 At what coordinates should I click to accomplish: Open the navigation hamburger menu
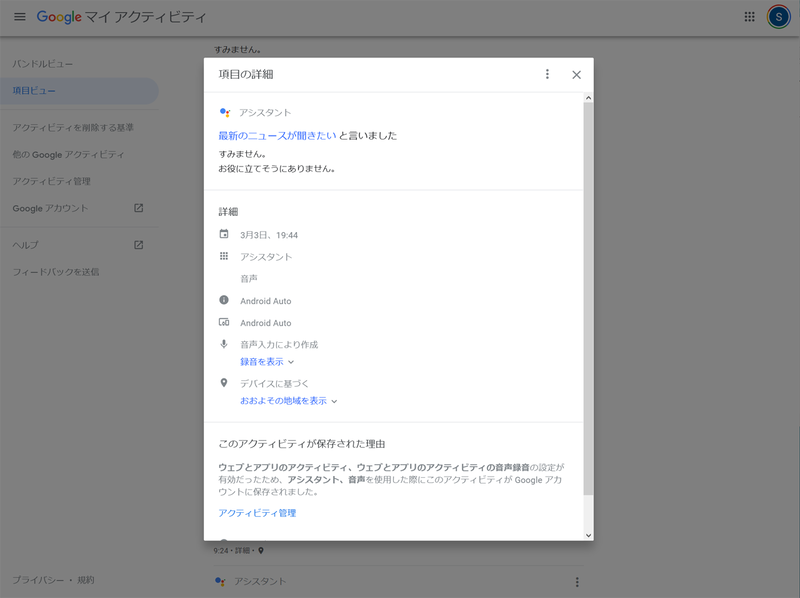coord(18,16)
